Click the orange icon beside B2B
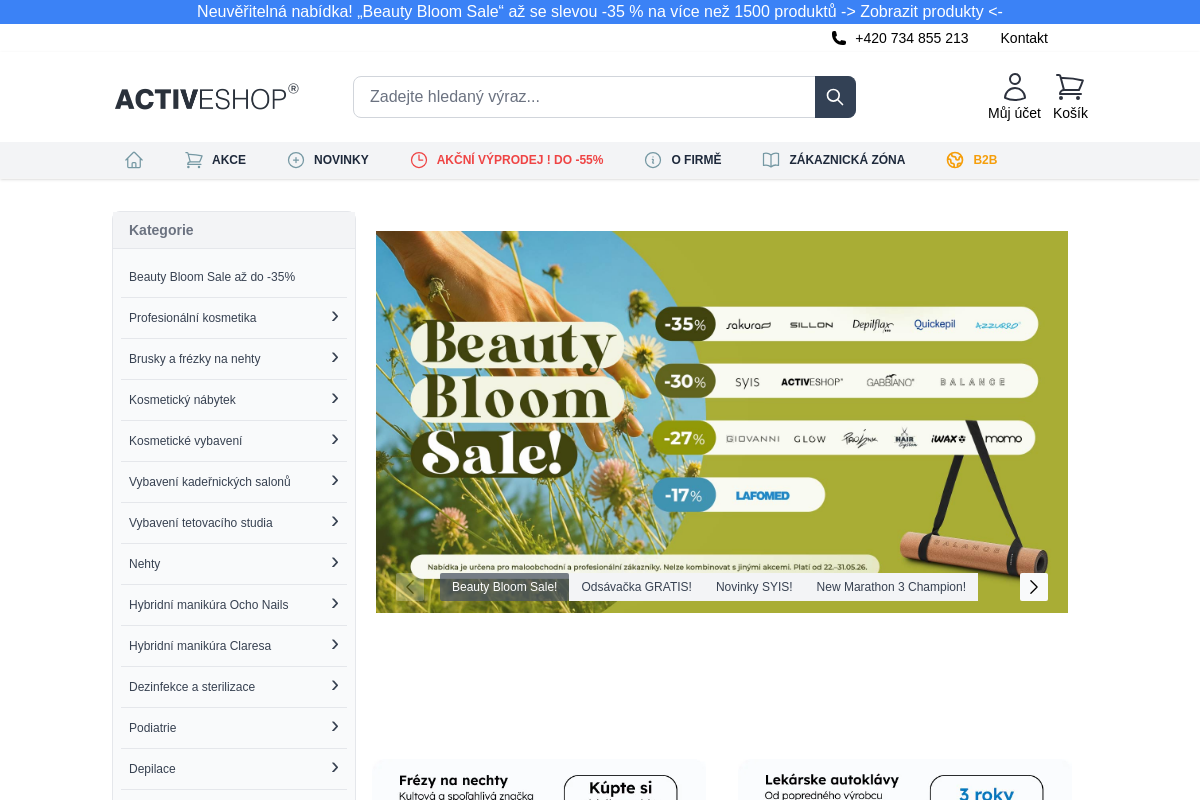1200x800 pixels. (955, 160)
